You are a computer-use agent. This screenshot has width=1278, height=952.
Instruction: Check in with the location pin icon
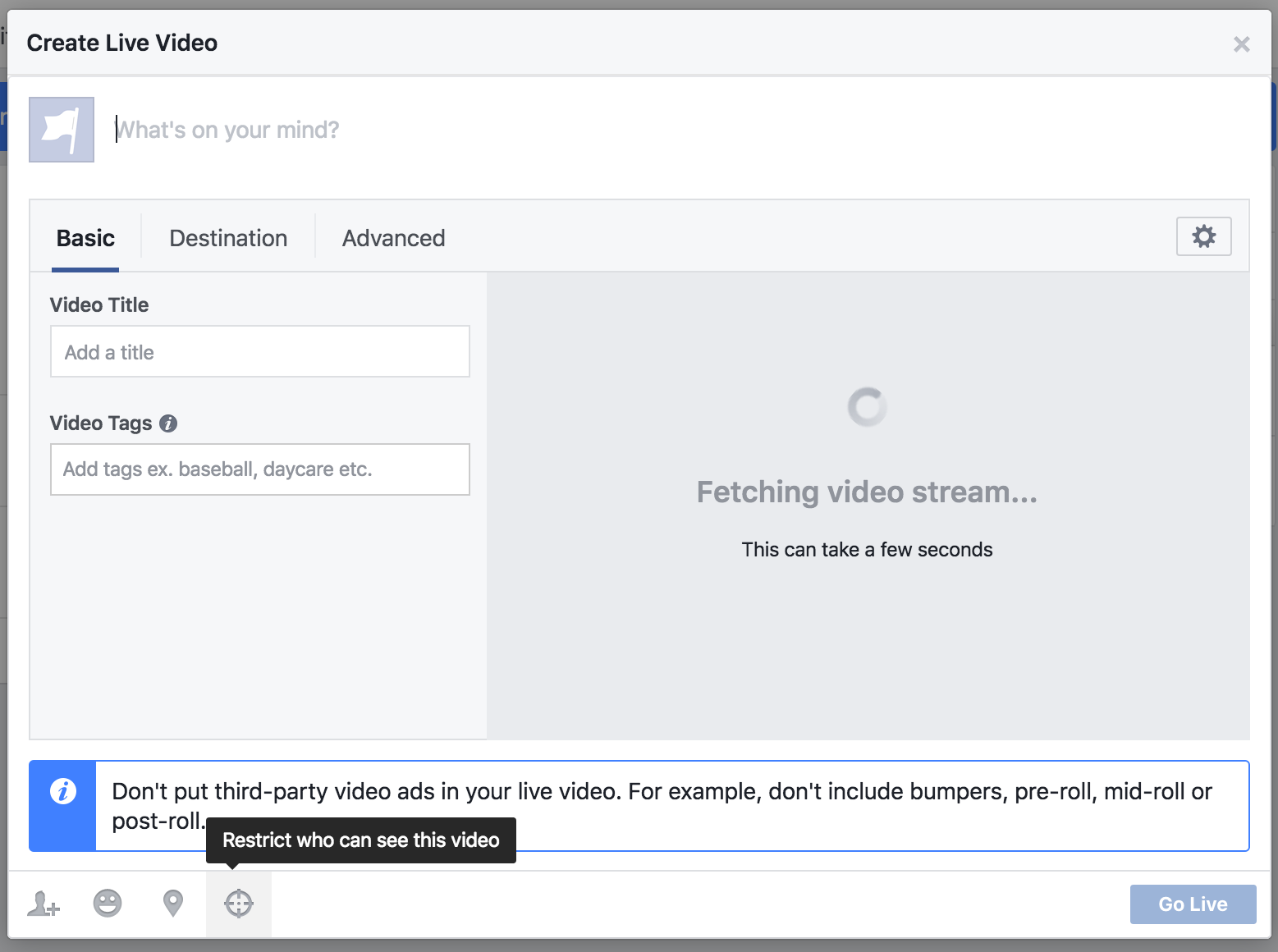coord(172,904)
